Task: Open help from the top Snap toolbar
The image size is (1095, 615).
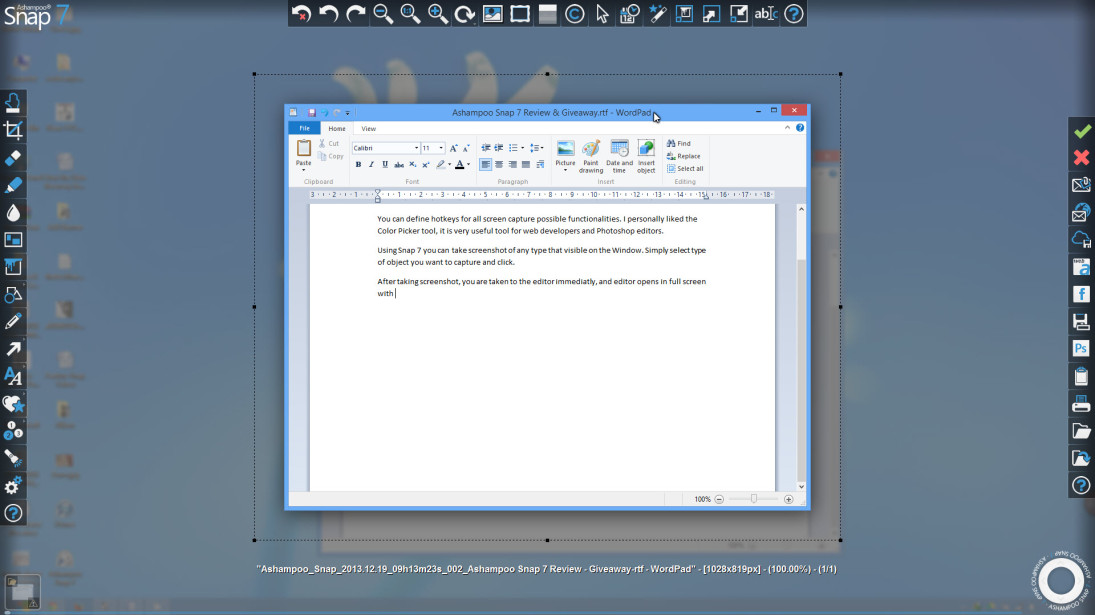Action: coord(794,14)
